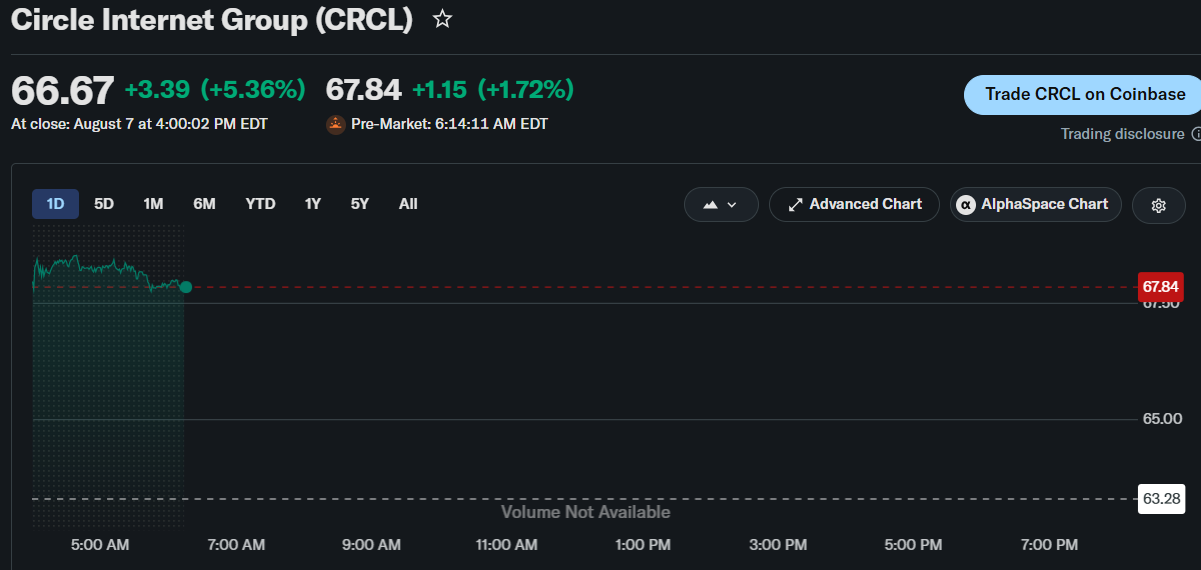Click the pre-market price 67.84

coord(364,91)
